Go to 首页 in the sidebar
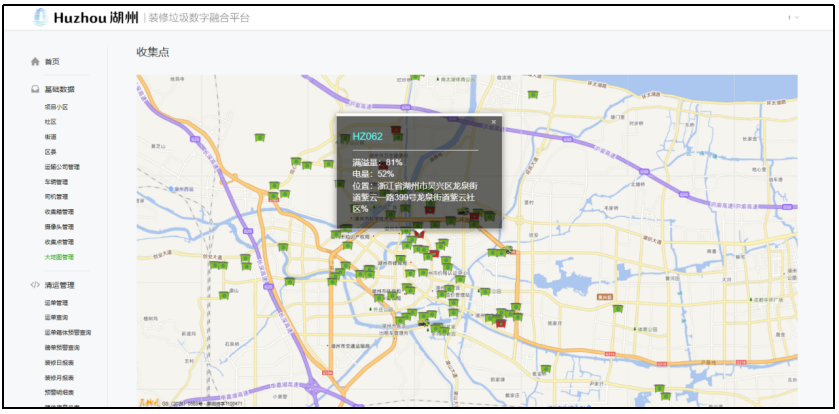 52,62
